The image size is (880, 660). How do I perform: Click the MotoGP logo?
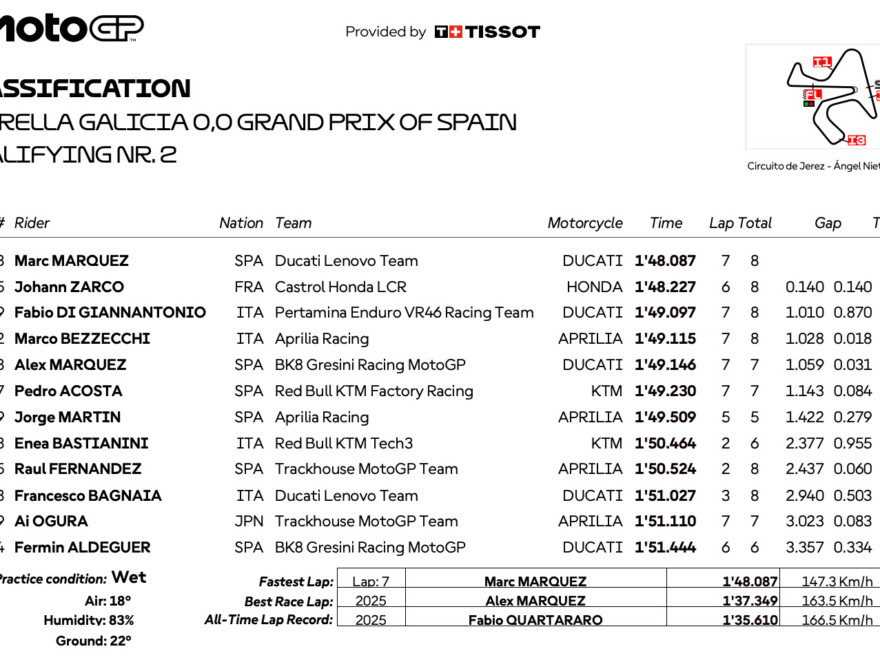pyautogui.click(x=70, y=28)
